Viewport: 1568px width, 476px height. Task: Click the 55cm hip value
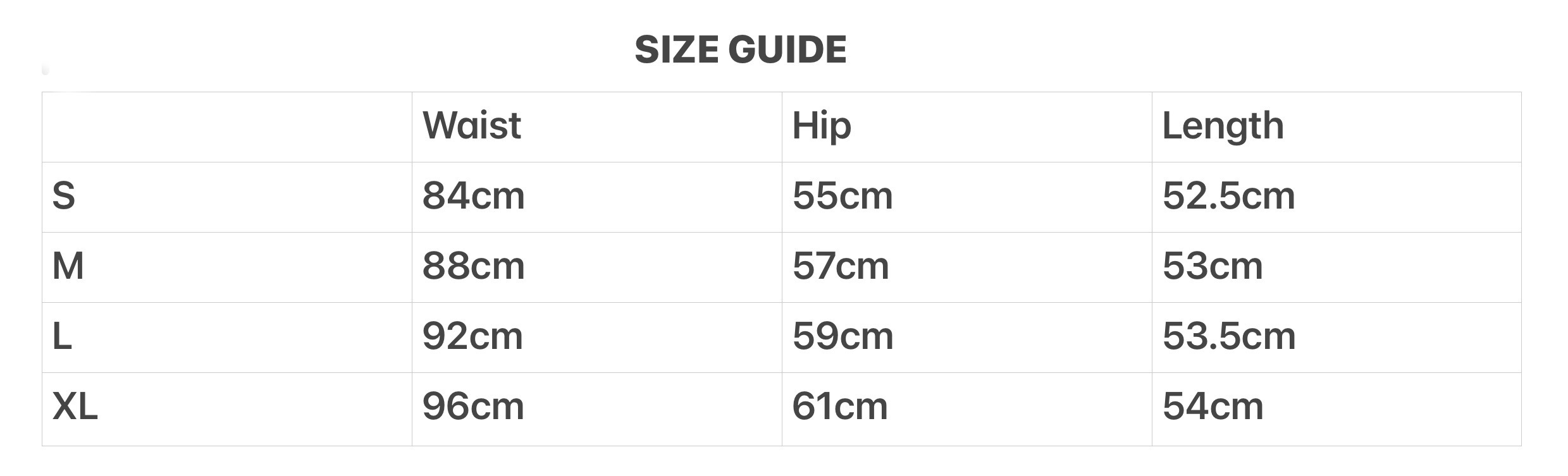pyautogui.click(x=843, y=195)
